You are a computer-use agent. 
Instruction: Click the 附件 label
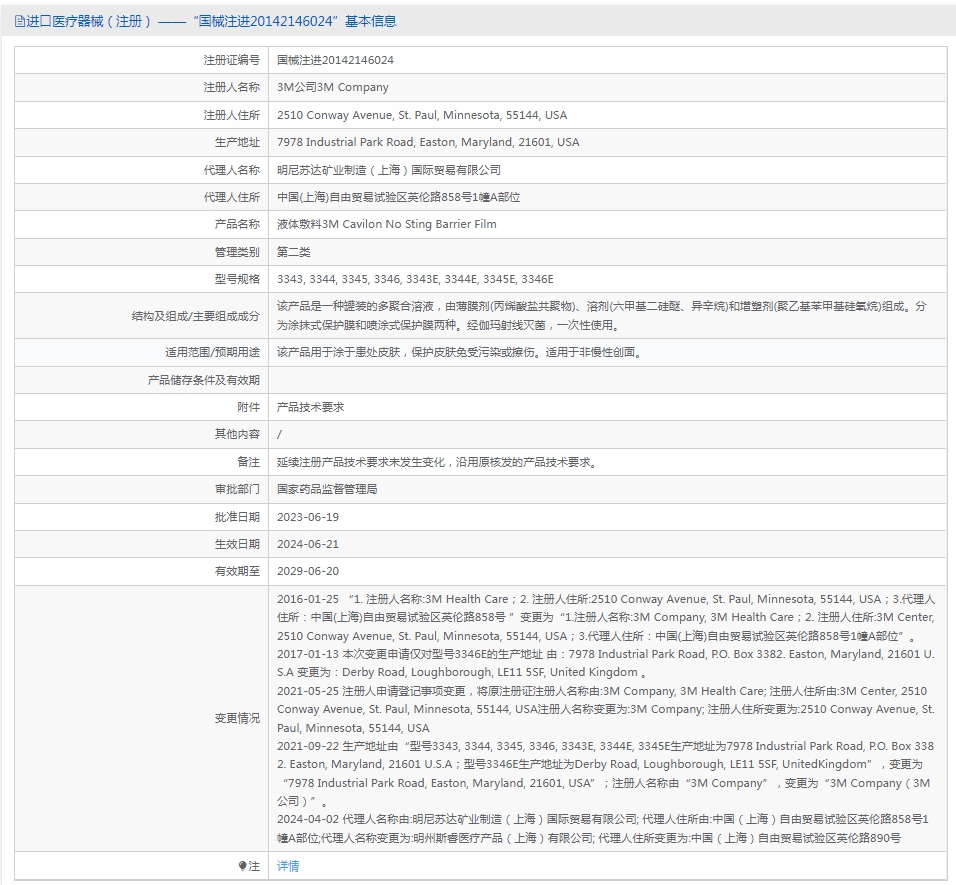pyautogui.click(x=249, y=407)
